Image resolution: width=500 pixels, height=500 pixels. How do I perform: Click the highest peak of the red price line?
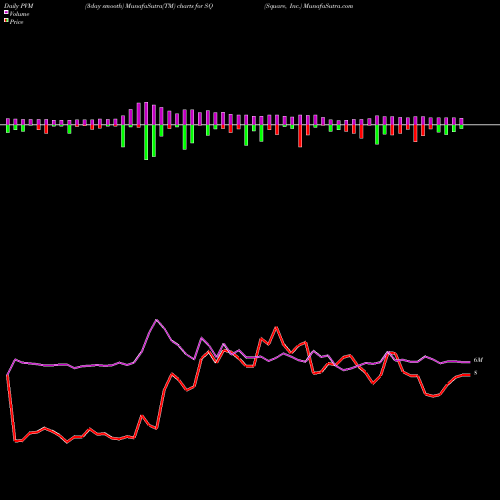tap(276, 327)
